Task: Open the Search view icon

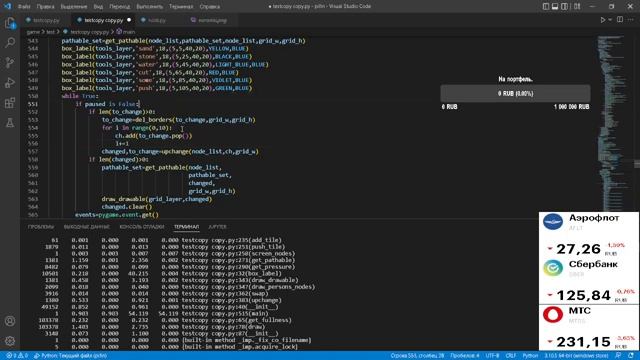Action: (10, 42)
